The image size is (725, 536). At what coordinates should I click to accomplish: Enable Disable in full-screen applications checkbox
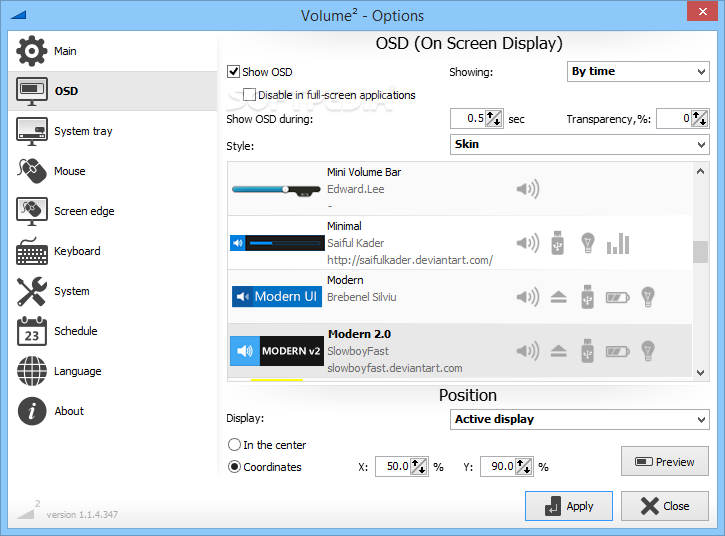(x=250, y=95)
